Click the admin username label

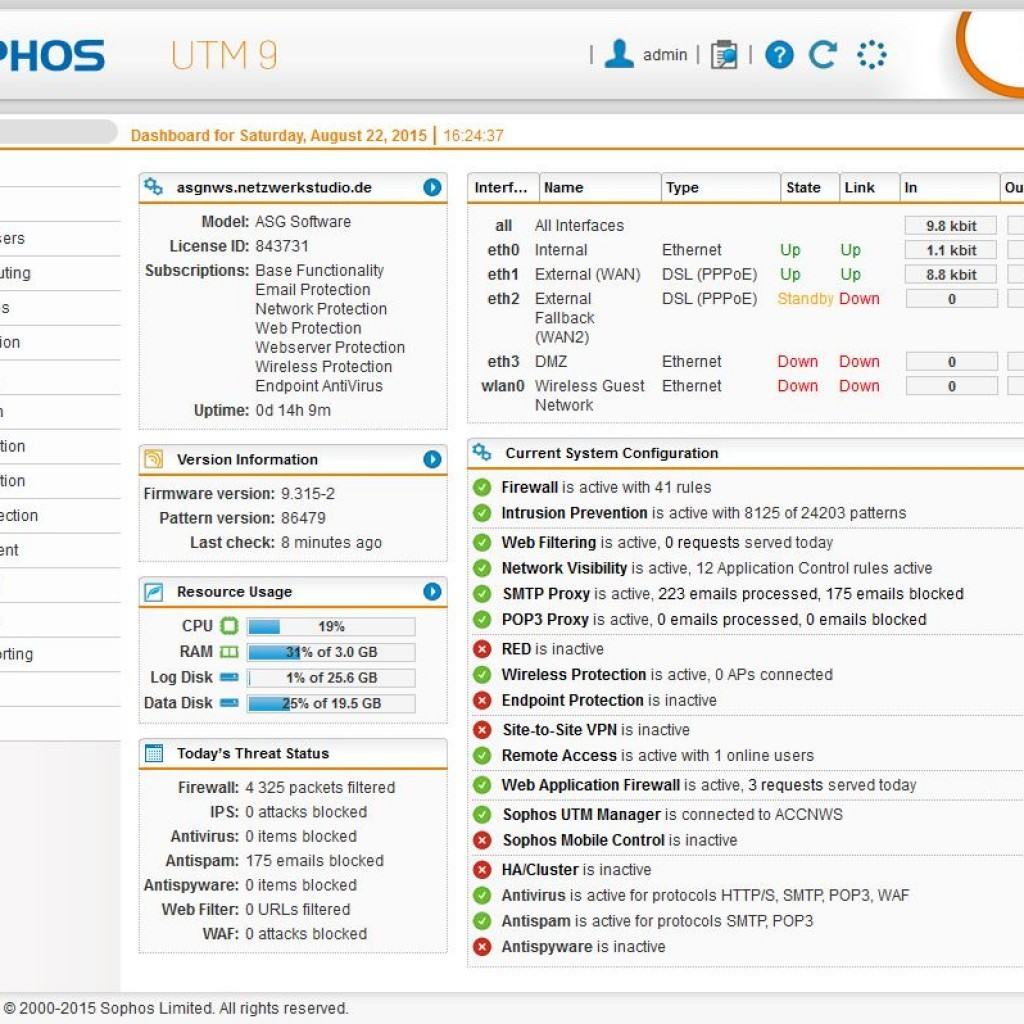pyautogui.click(x=665, y=55)
